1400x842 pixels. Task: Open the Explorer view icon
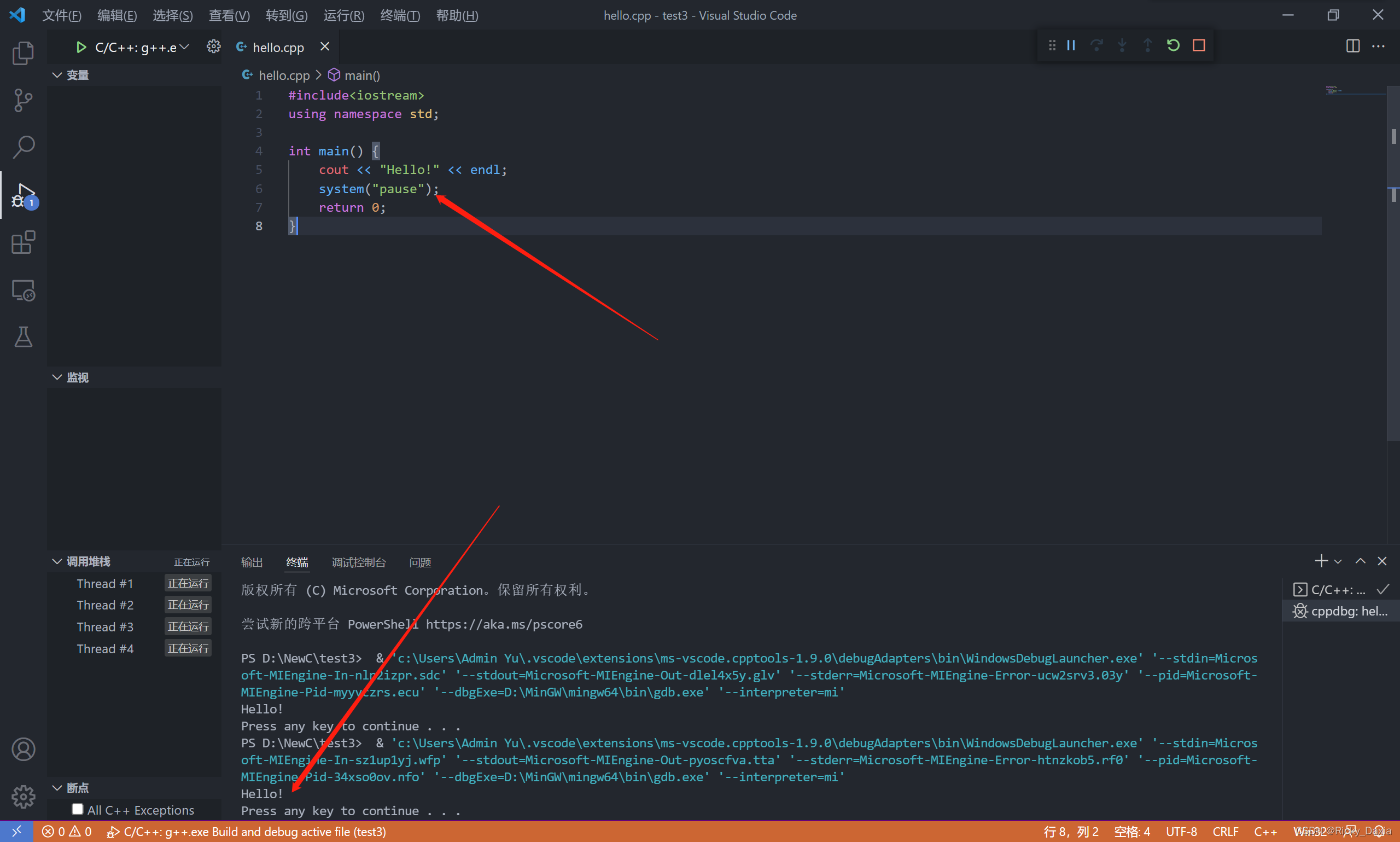point(22,53)
